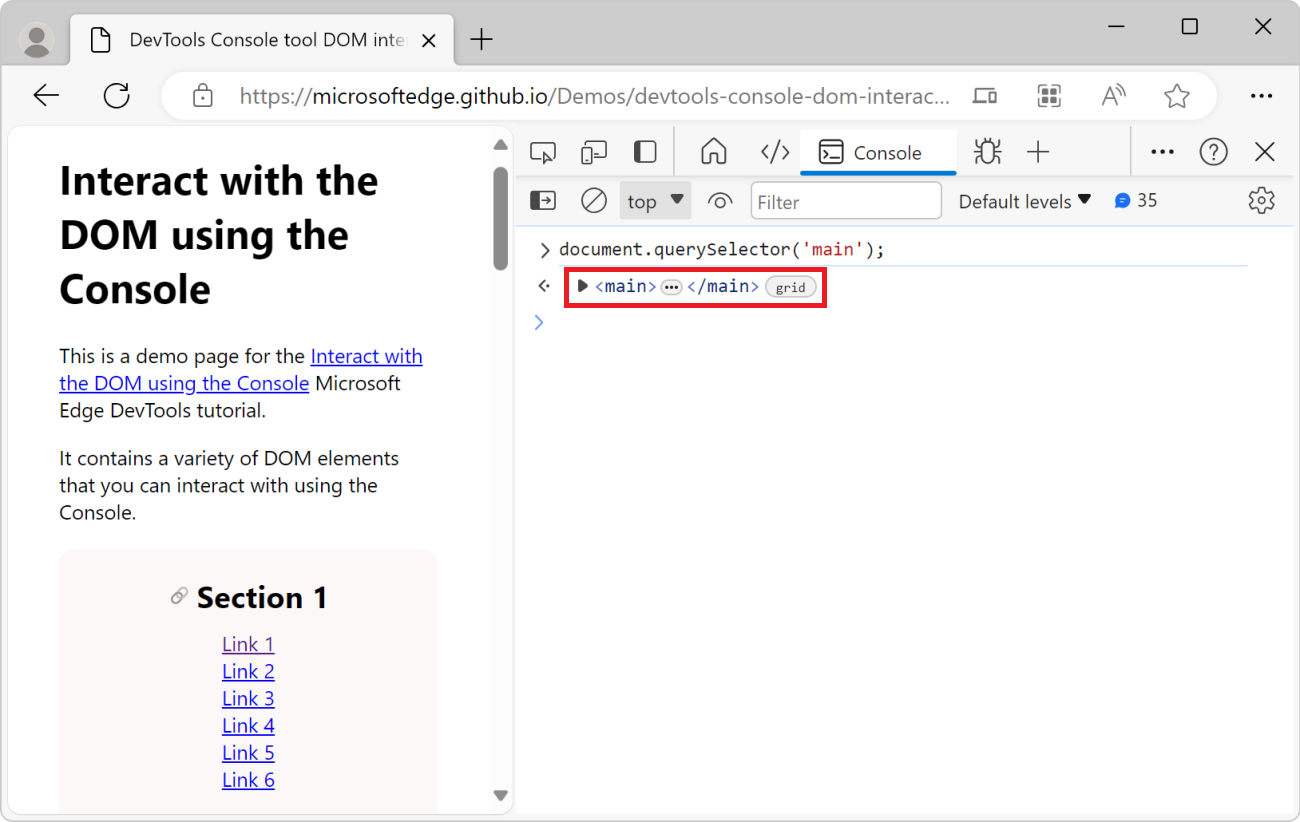Viewport: 1300px width, 822px height.
Task: Clear the console output
Action: pos(593,200)
